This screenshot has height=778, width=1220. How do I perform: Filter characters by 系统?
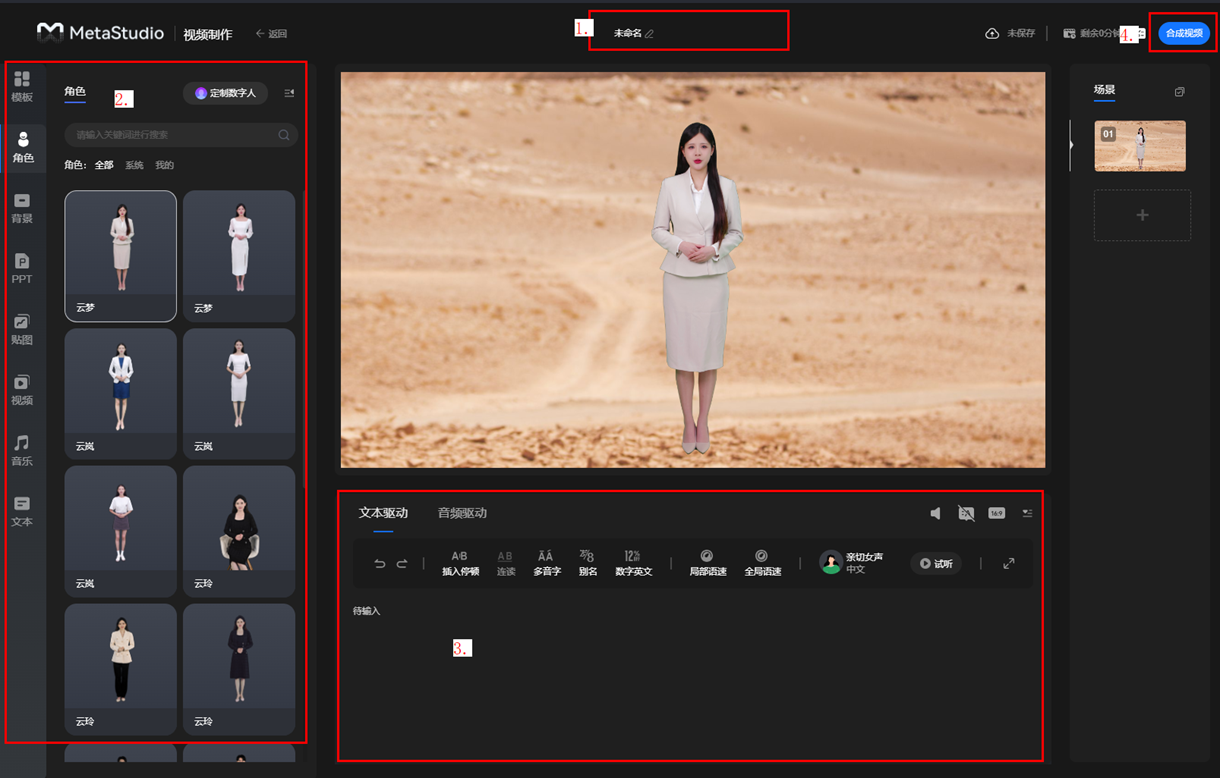134,165
